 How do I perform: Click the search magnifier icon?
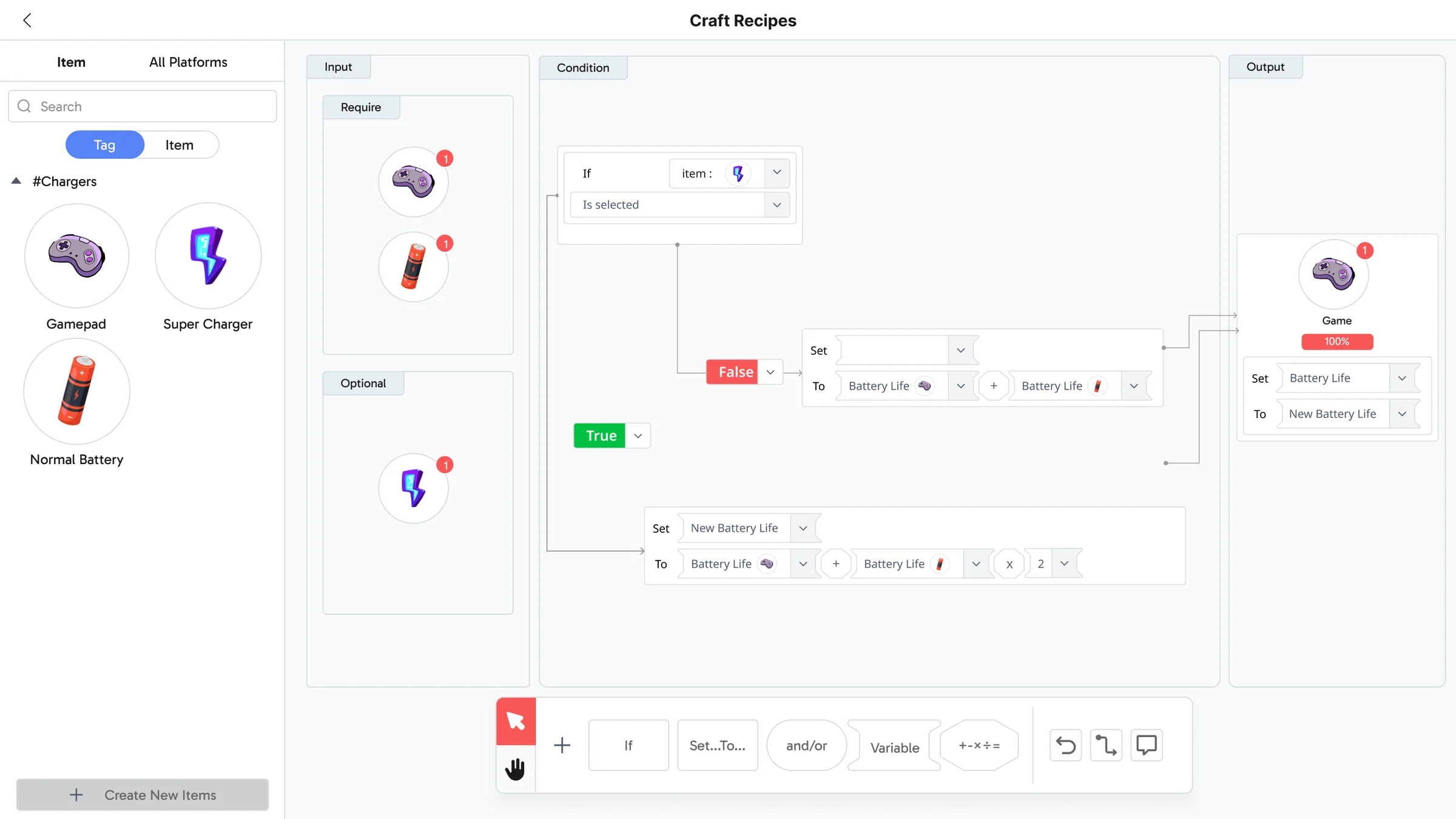point(24,106)
